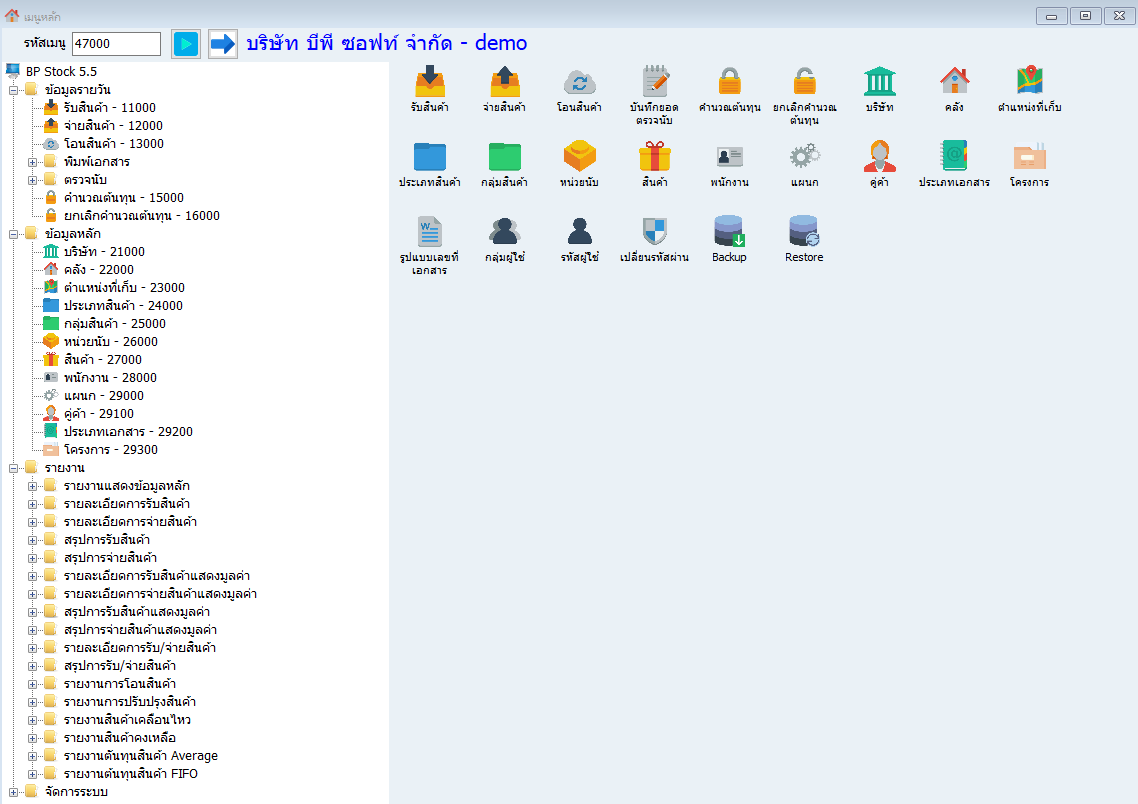The image size is (1138, 804).
Task: Select แผนก - 29000 tree item
Action: pyautogui.click(x=104, y=395)
